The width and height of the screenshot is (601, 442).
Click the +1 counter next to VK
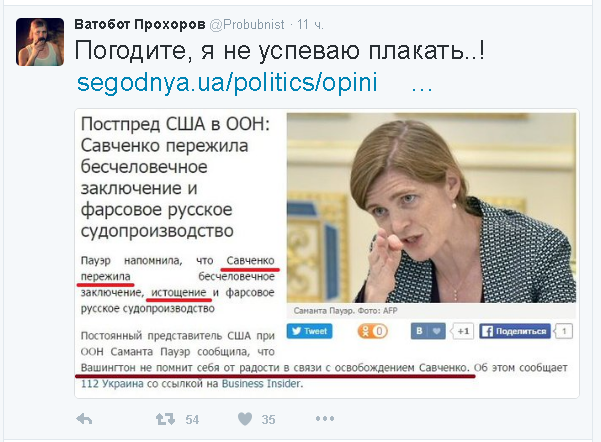tap(463, 331)
